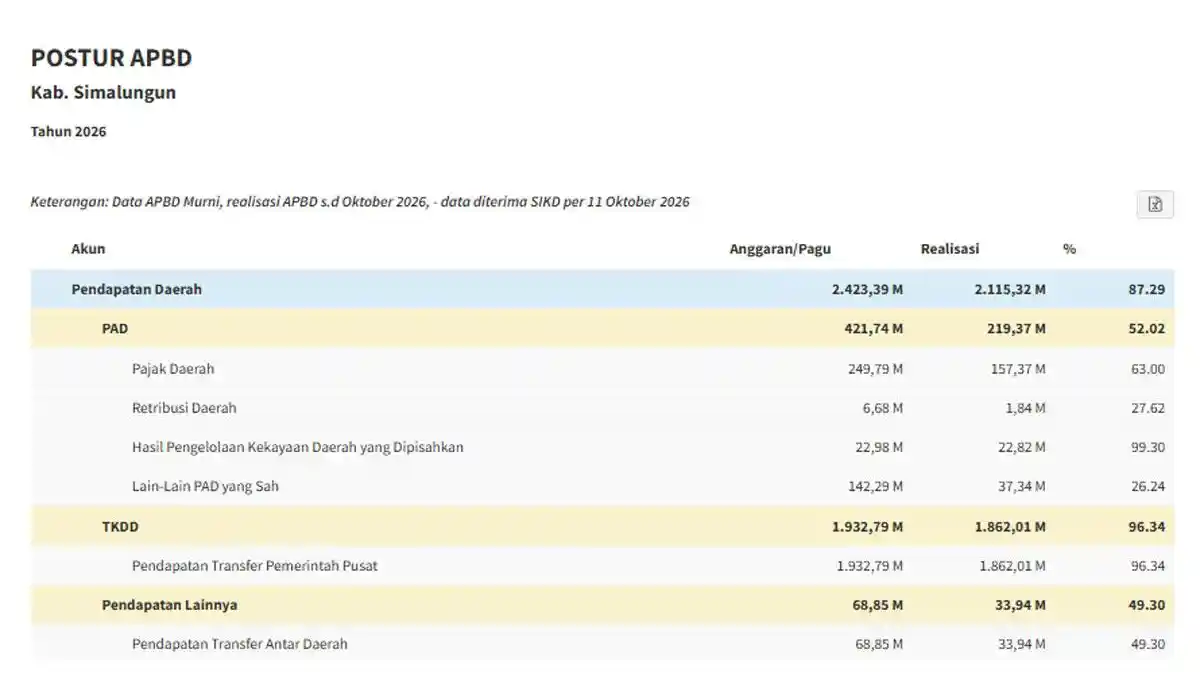The height and width of the screenshot is (675, 1200).
Task: Click the "Akun" column header
Action: coord(88,249)
